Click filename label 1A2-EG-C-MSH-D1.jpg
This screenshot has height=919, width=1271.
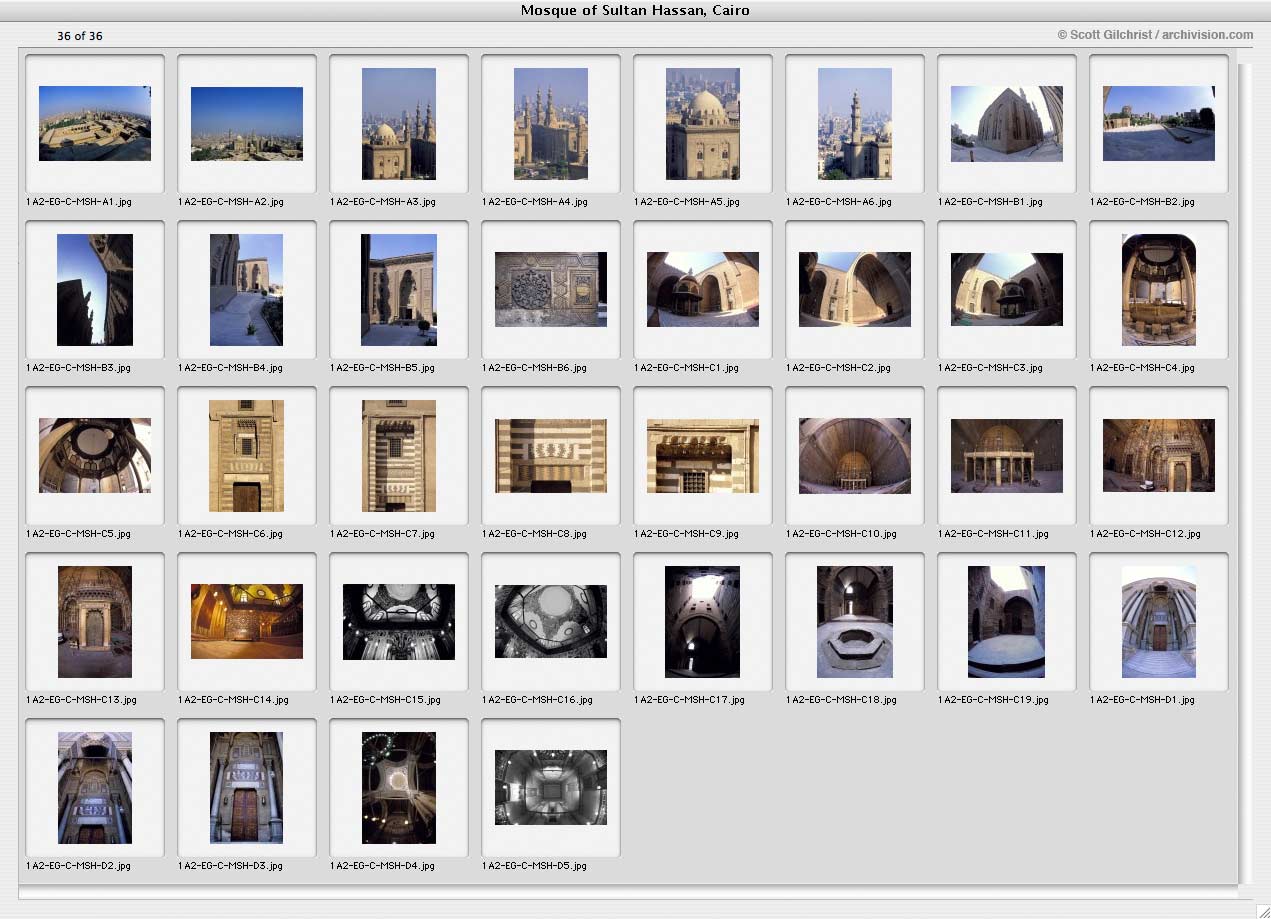coord(1142,700)
